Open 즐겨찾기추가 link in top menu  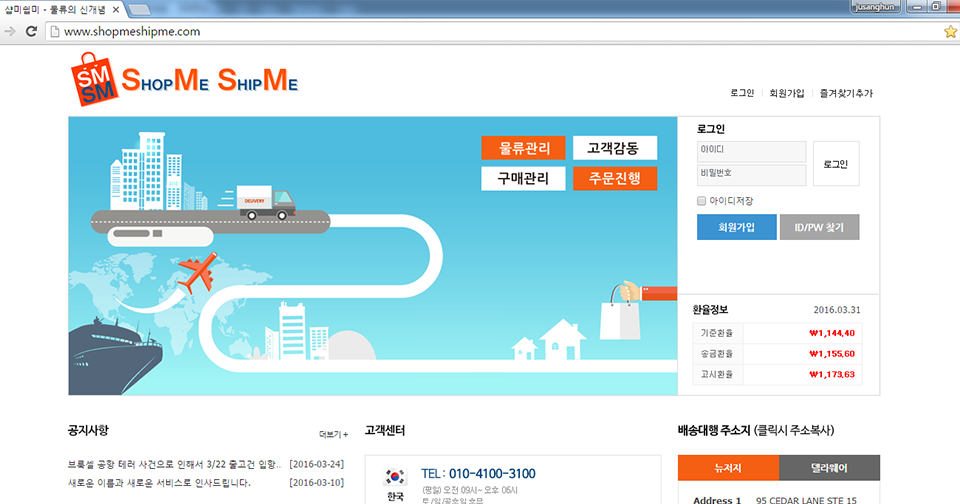coord(845,93)
